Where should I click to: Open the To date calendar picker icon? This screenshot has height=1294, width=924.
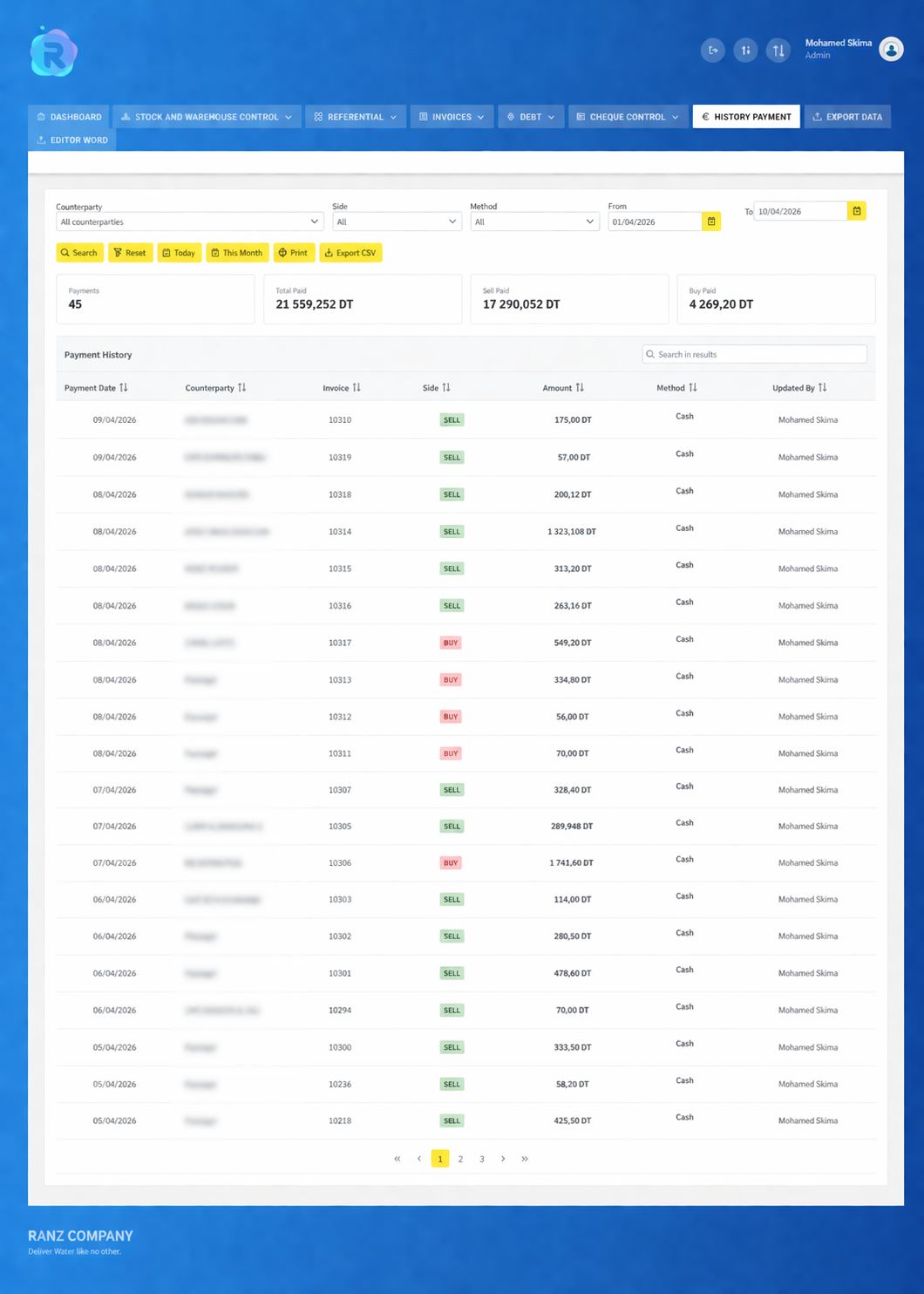click(857, 211)
